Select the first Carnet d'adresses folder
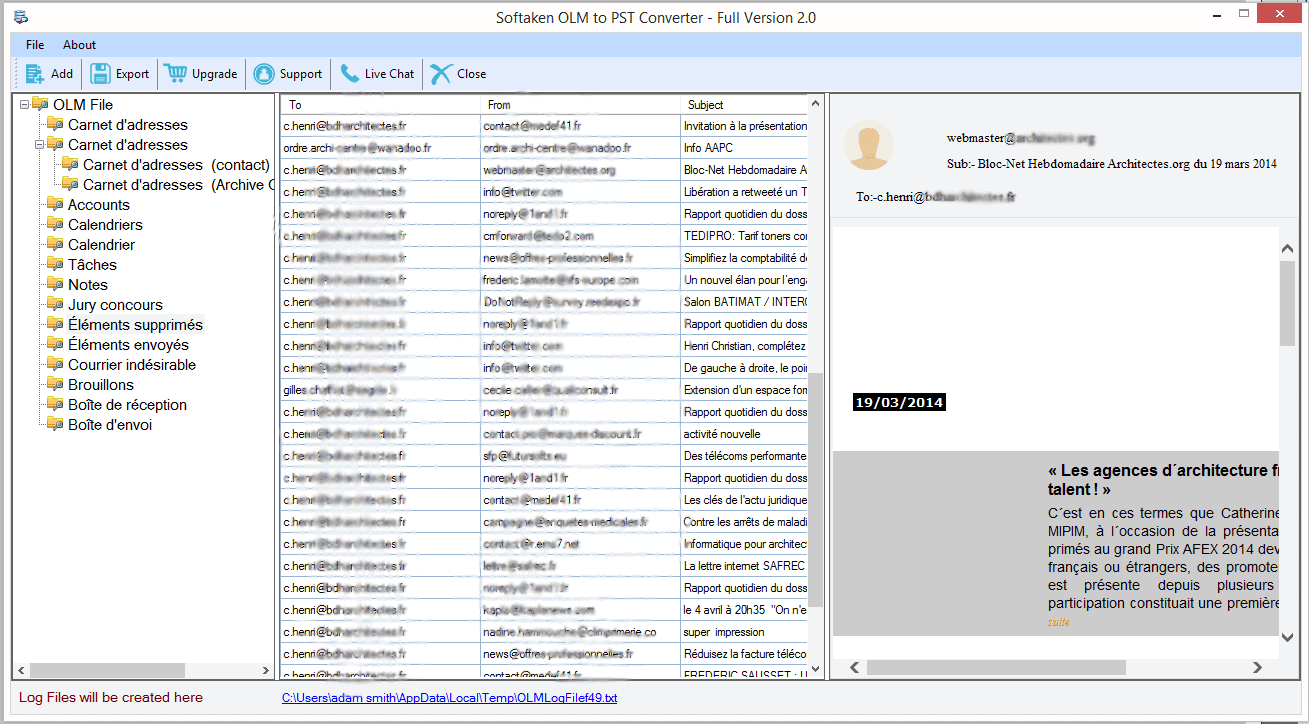This screenshot has height=724, width=1309. [x=127, y=125]
